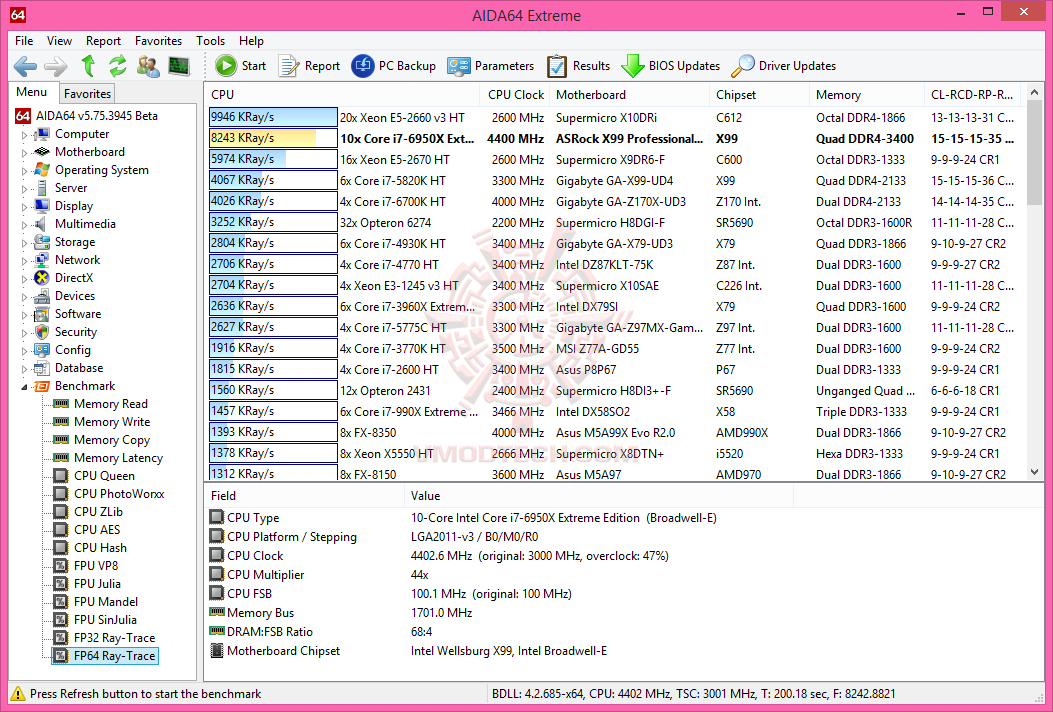Go up one level with green arrow
The image size is (1053, 712).
(x=88, y=66)
